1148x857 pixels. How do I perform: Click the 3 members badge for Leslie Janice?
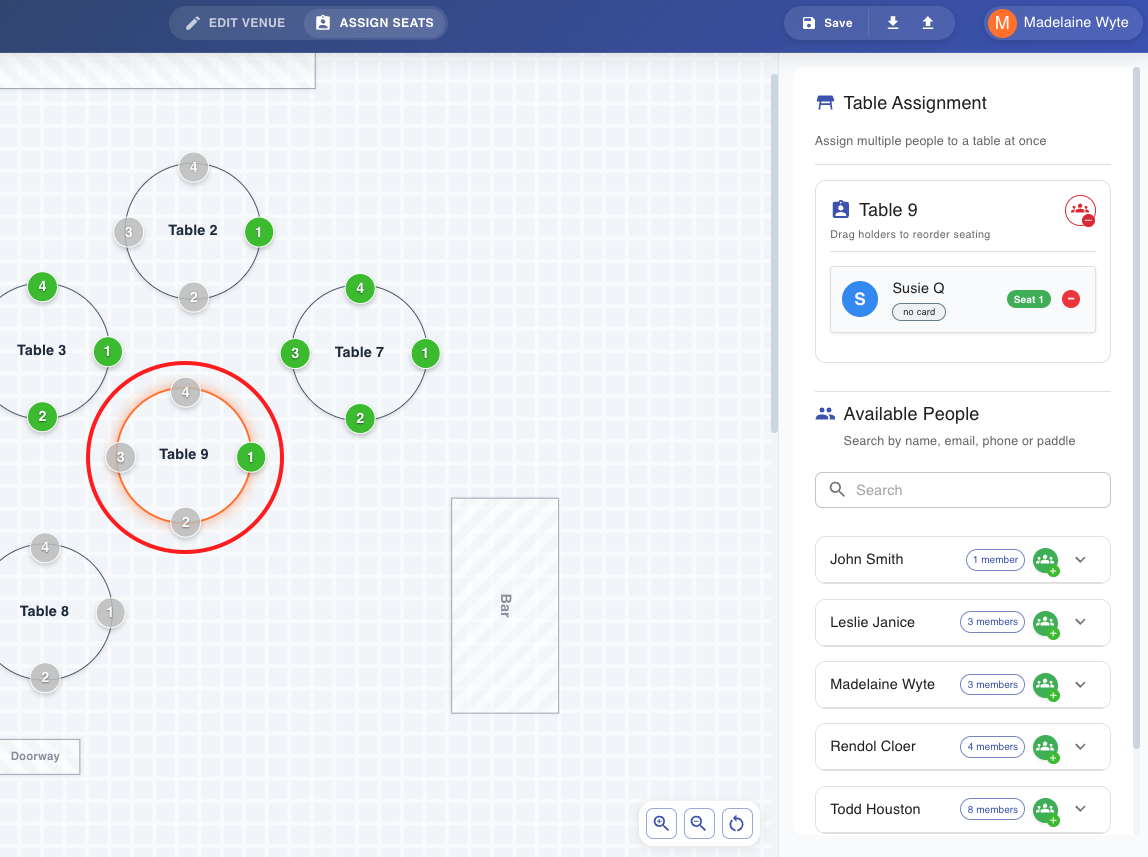[992, 622]
